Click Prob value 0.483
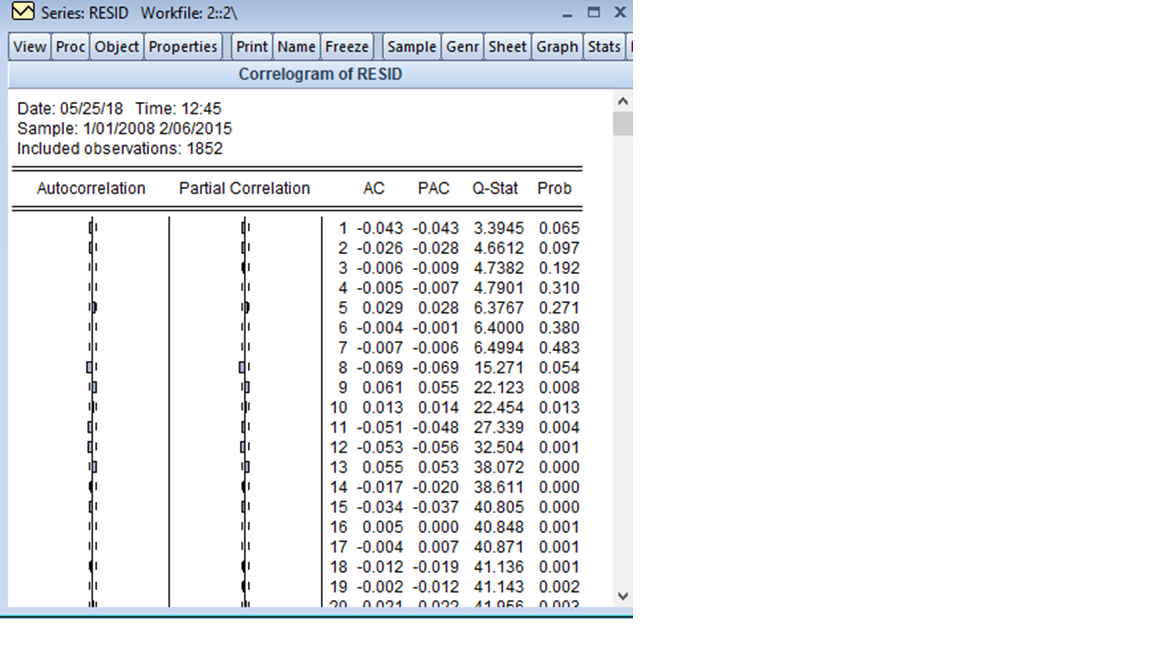 pos(559,348)
